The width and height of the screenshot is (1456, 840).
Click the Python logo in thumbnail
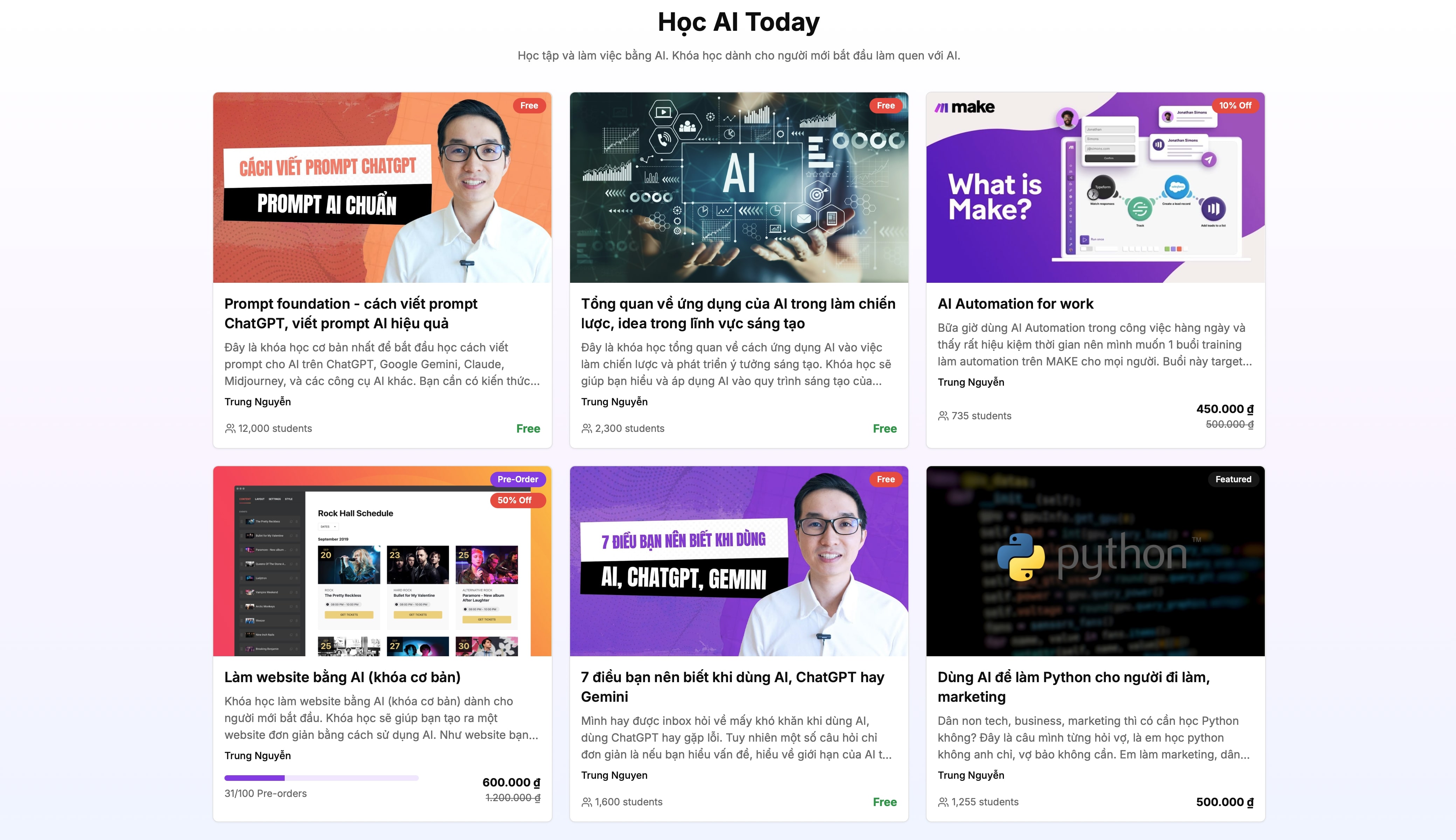1021,557
